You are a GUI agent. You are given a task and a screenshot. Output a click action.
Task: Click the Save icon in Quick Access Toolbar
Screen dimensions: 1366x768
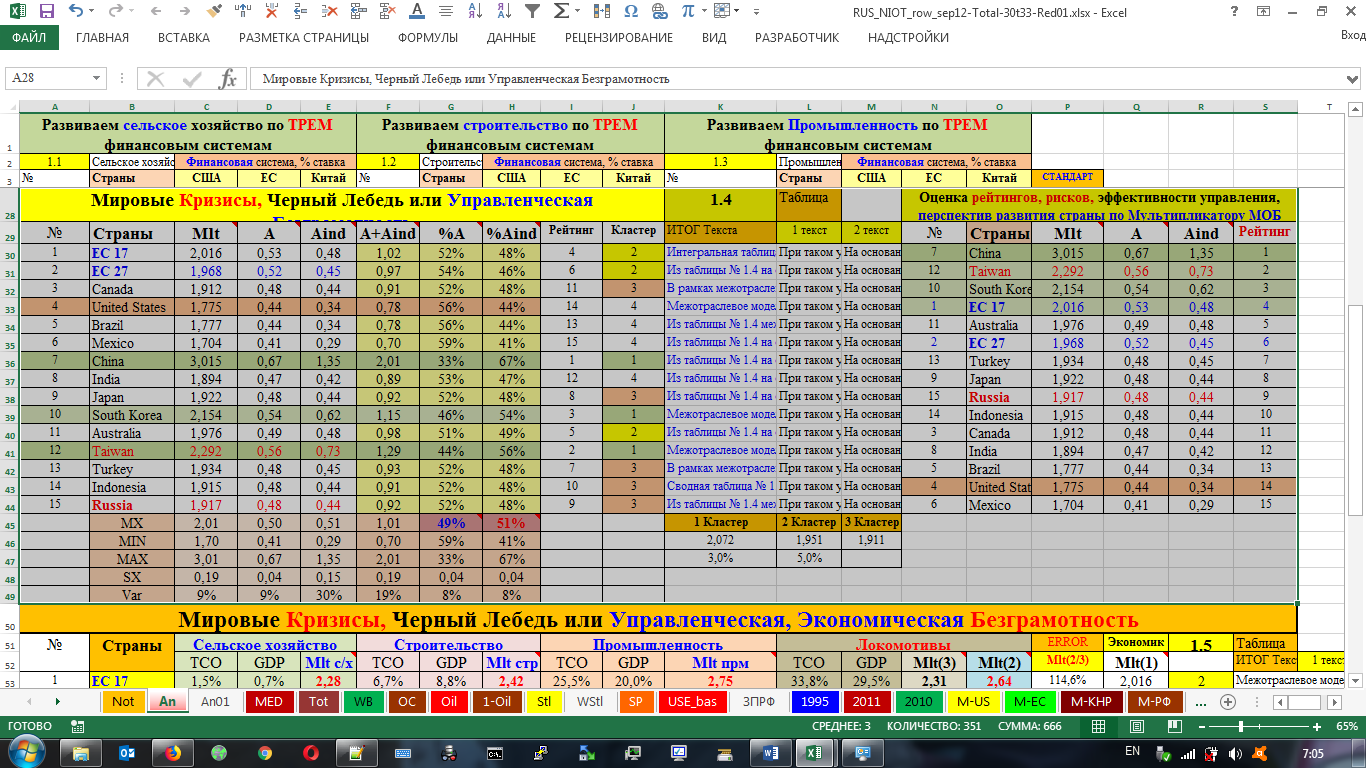pos(47,12)
